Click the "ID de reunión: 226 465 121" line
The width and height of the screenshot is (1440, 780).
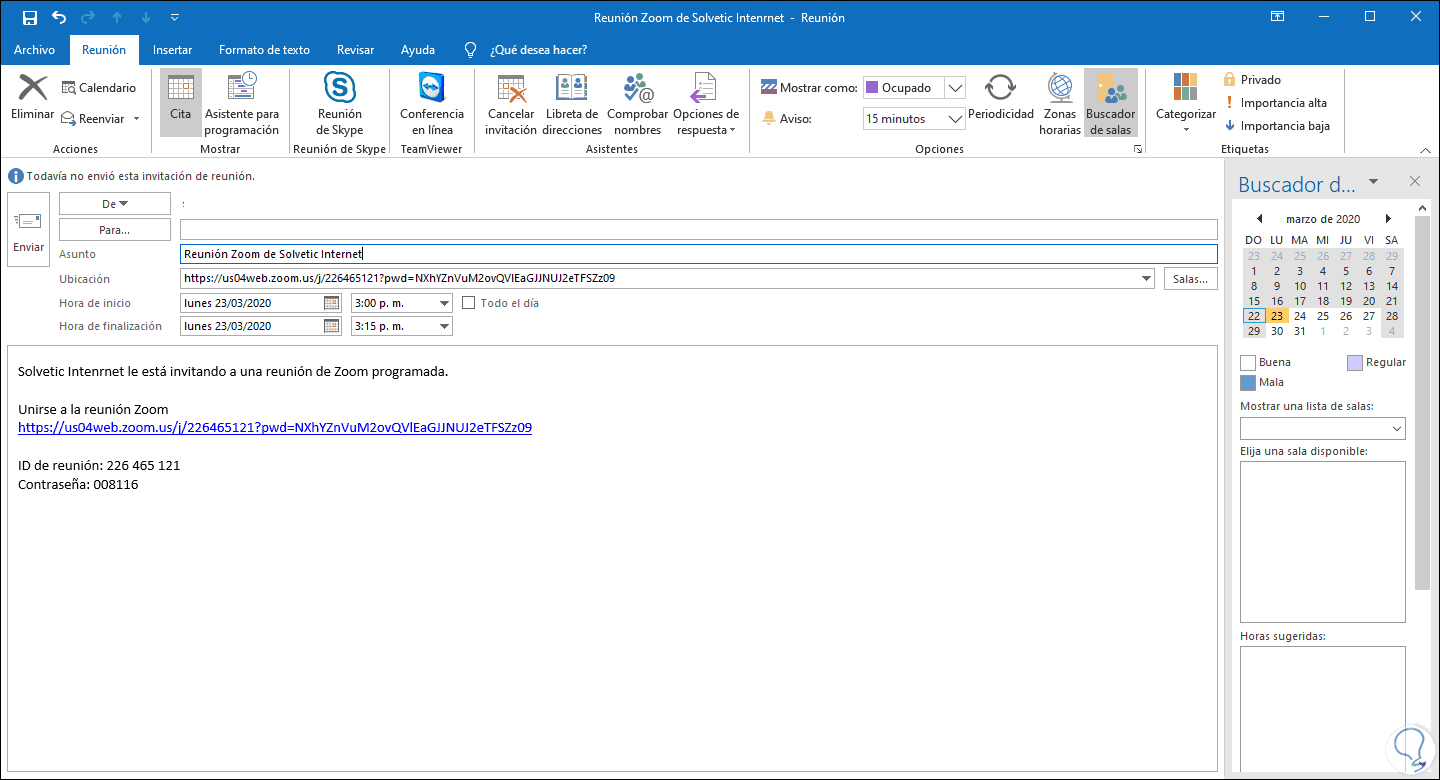click(x=99, y=466)
